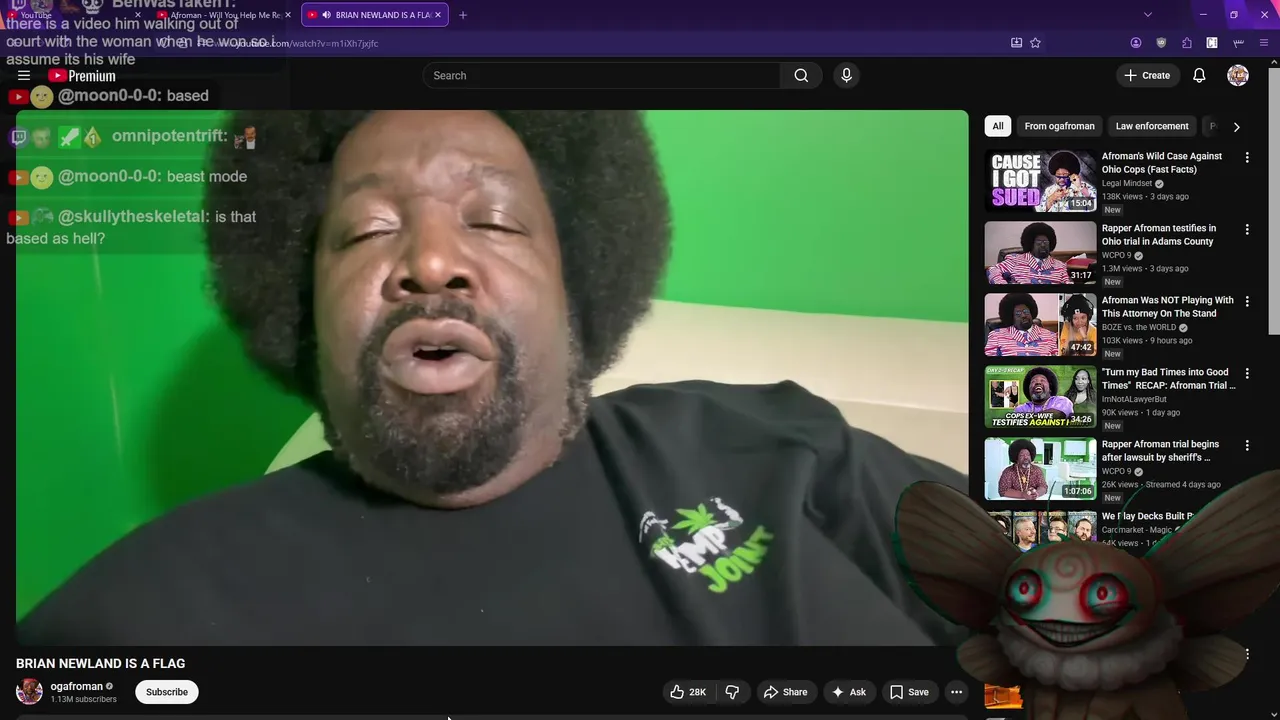Viewport: 1280px width, 720px height.
Task: Click the install app icon in address bar
Action: point(1016,43)
